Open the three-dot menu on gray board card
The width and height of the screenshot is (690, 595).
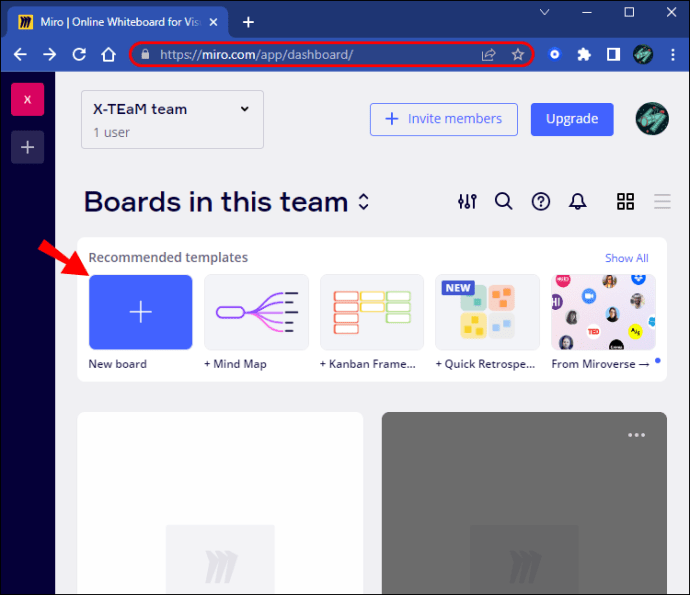[636, 435]
